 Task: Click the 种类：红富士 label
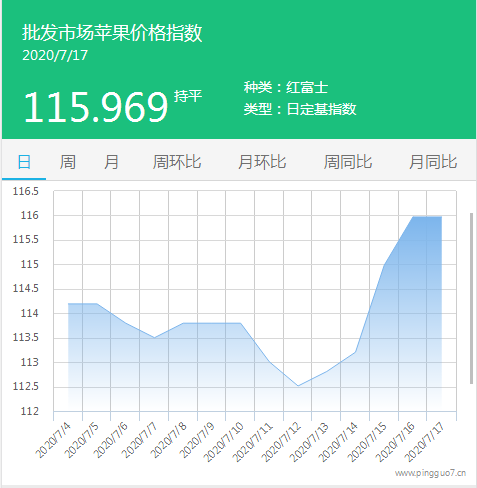[286, 88]
